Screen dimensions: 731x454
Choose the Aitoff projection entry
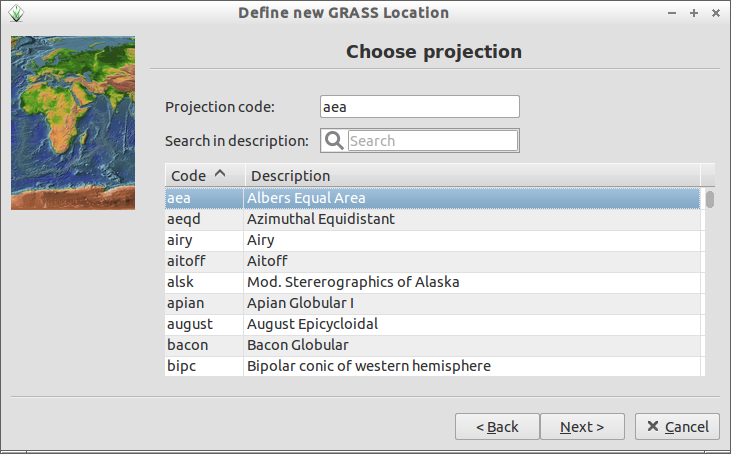[433, 261]
